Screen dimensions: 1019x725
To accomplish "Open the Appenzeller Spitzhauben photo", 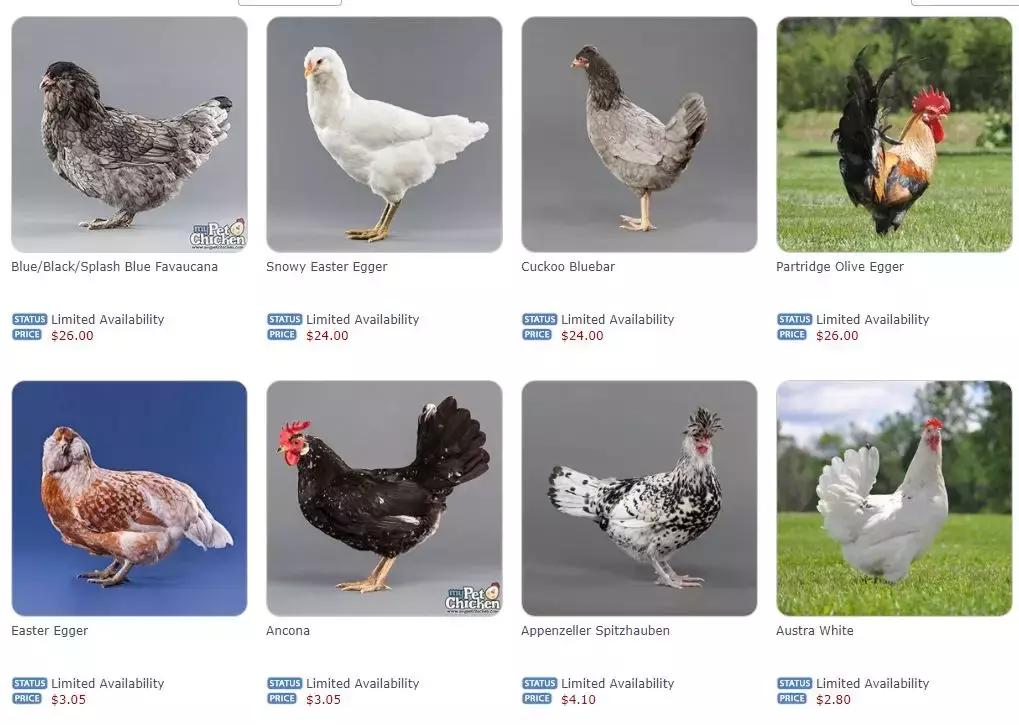I will point(639,498).
